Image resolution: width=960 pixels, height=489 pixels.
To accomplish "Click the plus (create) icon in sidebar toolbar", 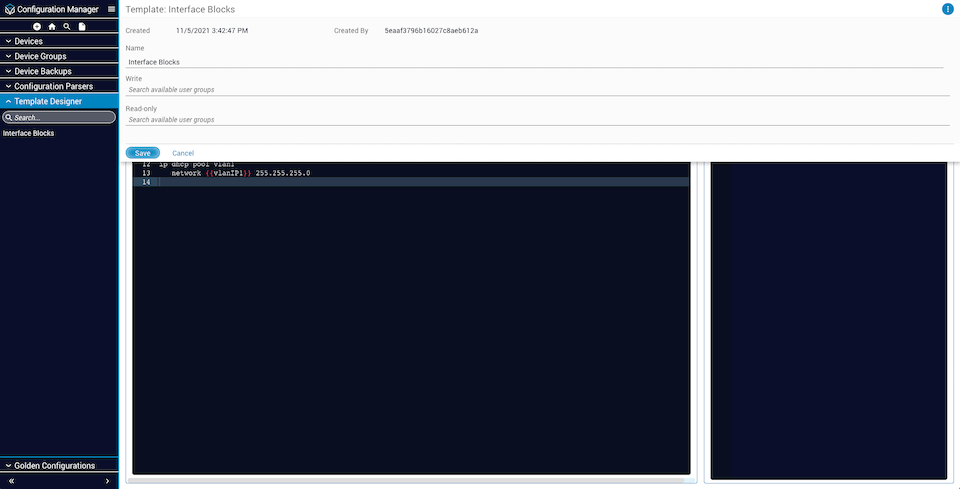I will (x=37, y=26).
